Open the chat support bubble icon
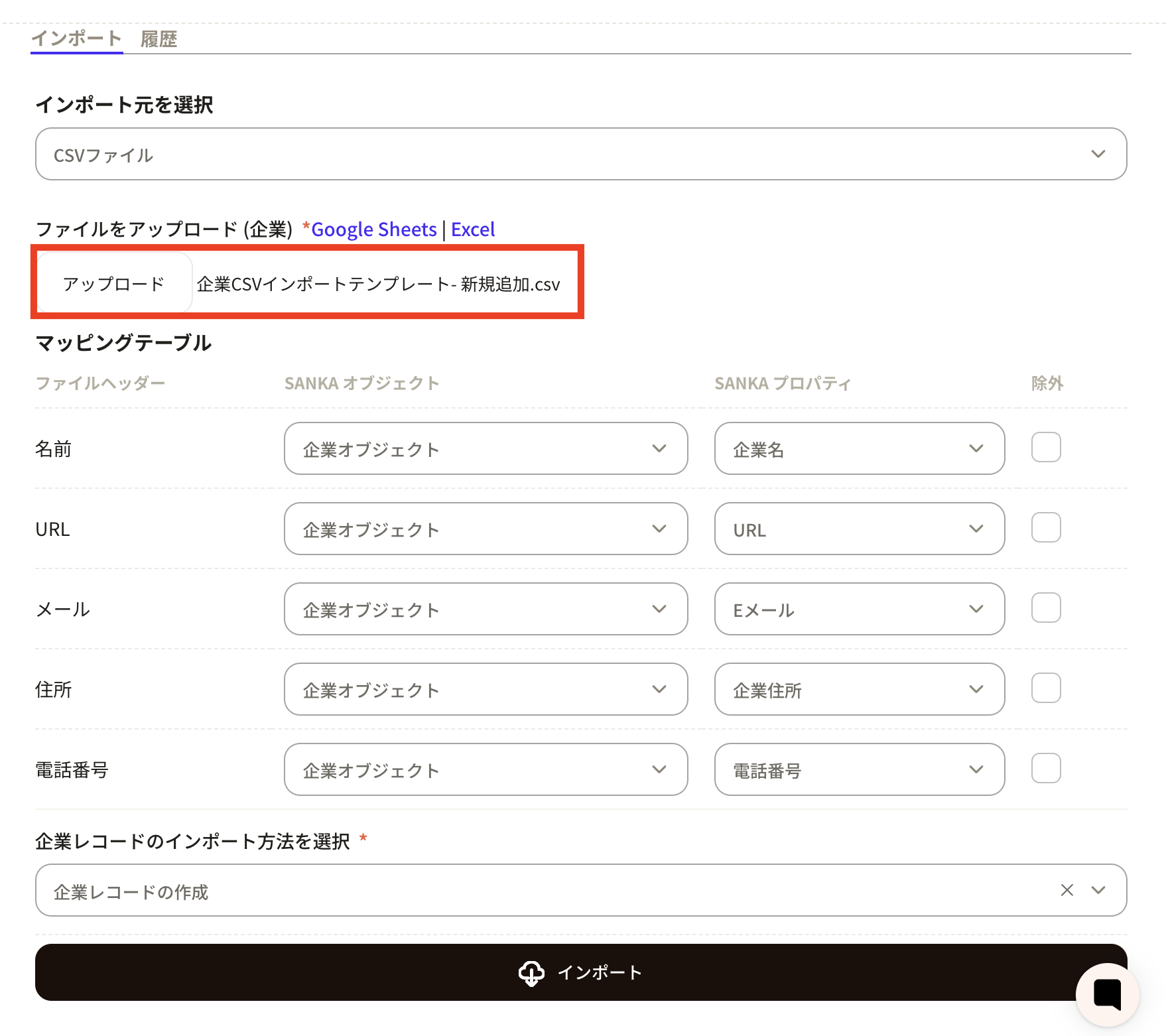The image size is (1166, 1036). point(1107,994)
